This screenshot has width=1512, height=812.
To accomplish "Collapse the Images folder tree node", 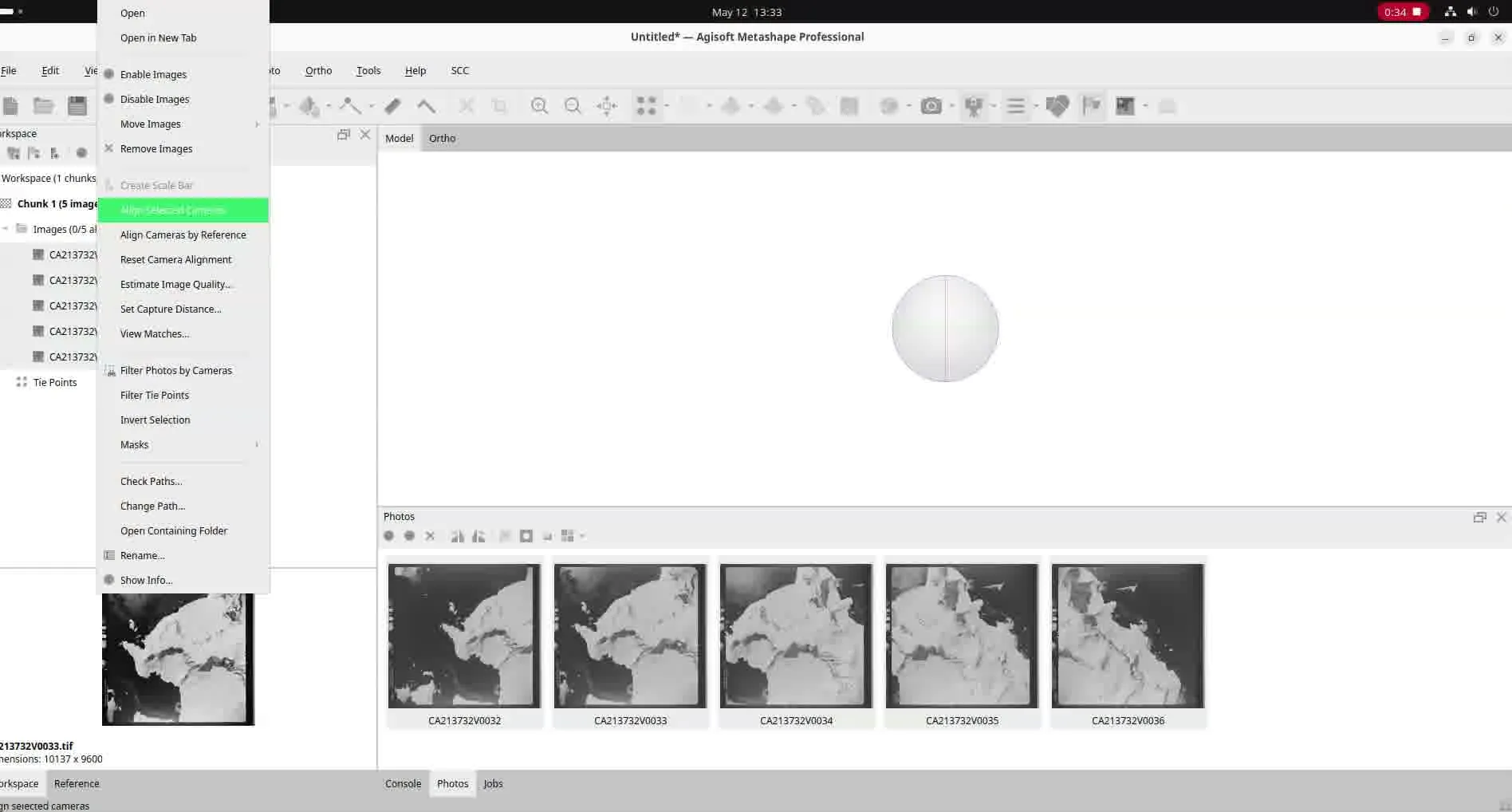I will tap(6, 229).
